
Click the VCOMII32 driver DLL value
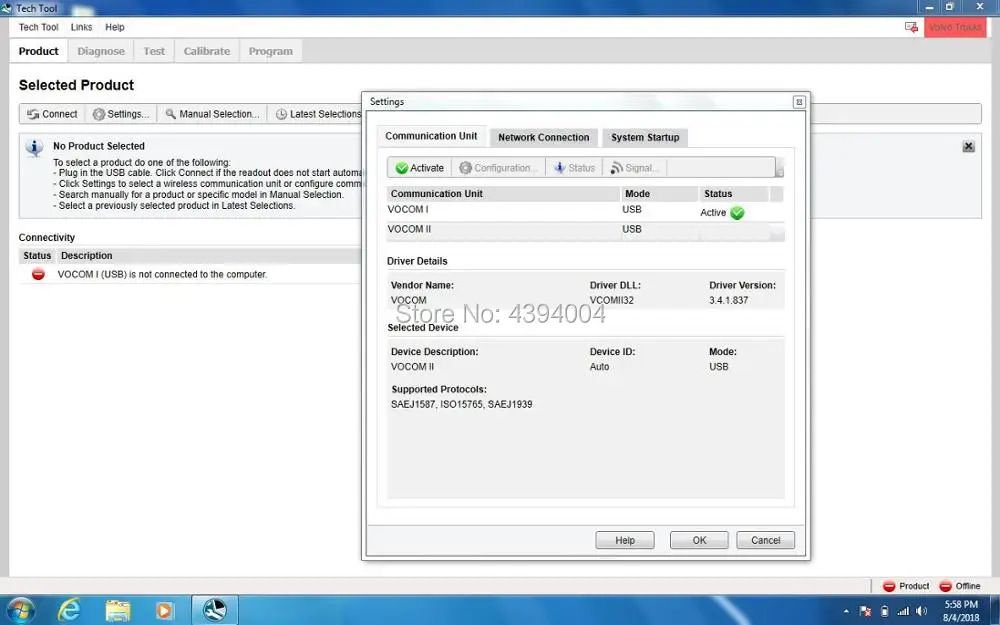click(612, 300)
